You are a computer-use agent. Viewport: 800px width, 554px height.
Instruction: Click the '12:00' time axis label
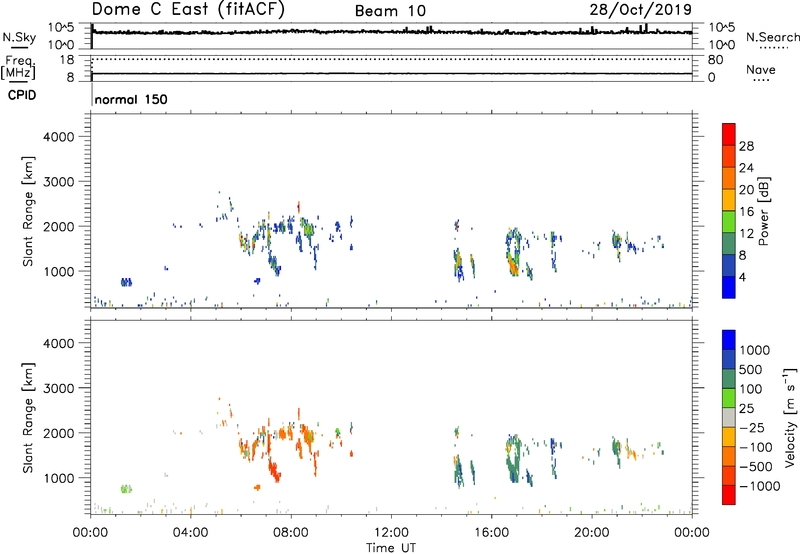pos(391,533)
